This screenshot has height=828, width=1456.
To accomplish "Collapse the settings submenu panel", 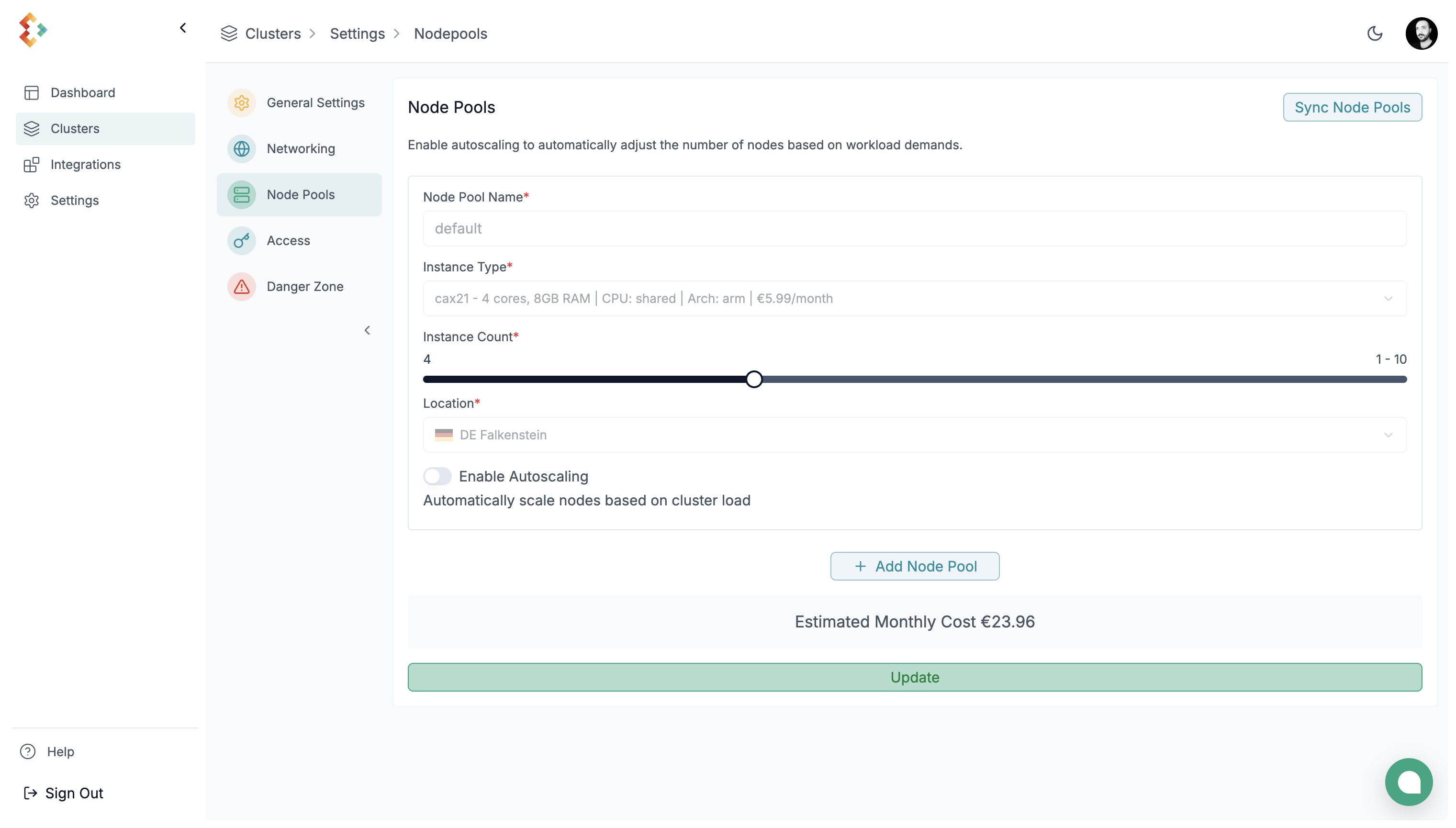I will 367,330.
